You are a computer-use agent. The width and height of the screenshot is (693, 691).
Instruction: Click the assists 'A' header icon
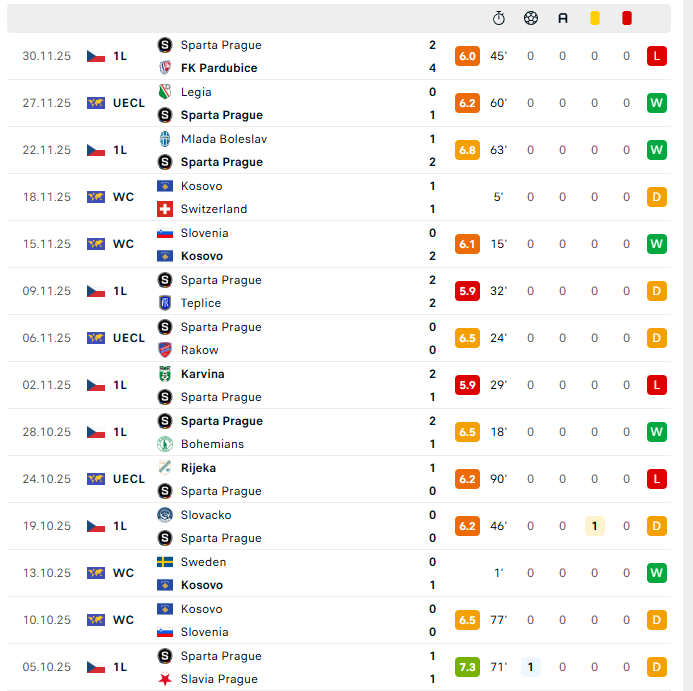pyautogui.click(x=563, y=18)
